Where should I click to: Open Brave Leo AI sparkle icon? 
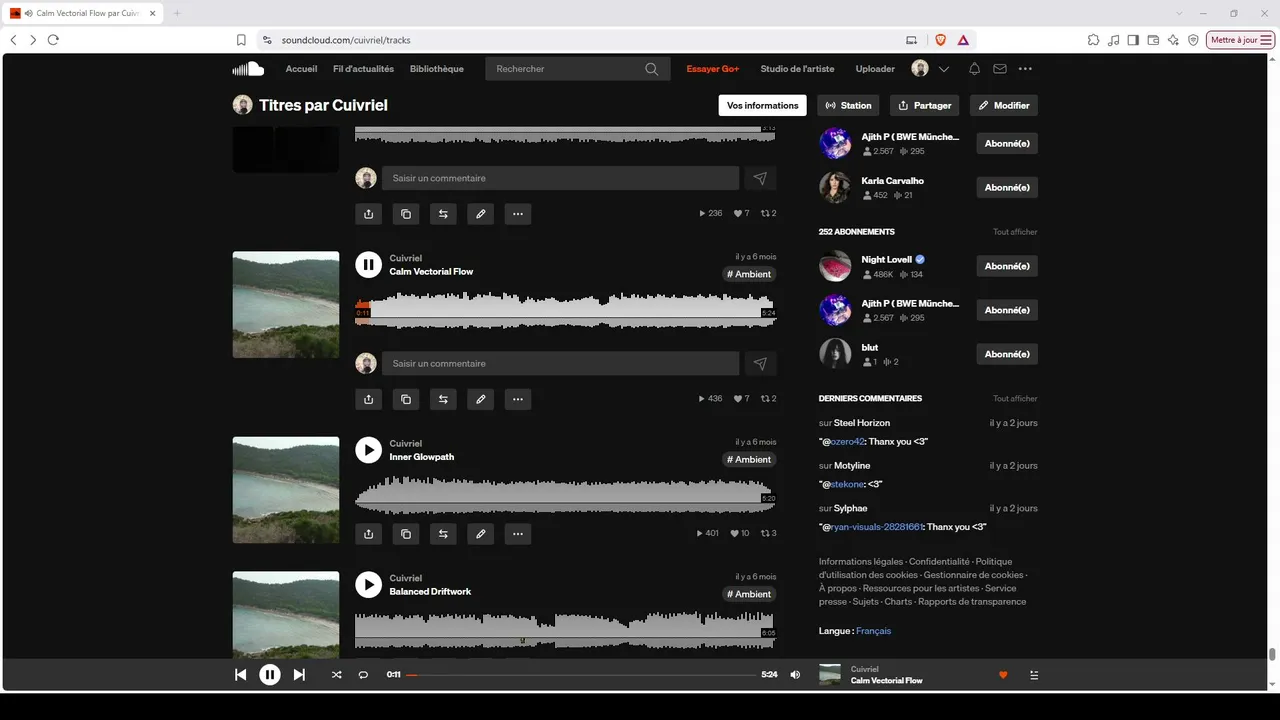point(1174,40)
